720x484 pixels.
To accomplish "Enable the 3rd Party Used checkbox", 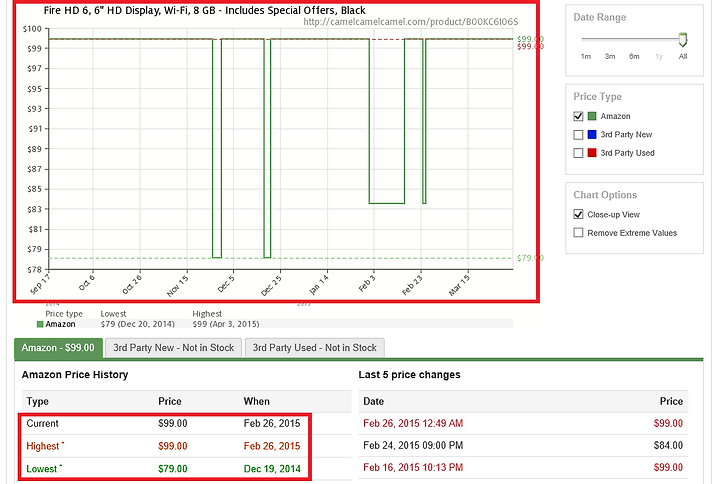I will coord(578,153).
